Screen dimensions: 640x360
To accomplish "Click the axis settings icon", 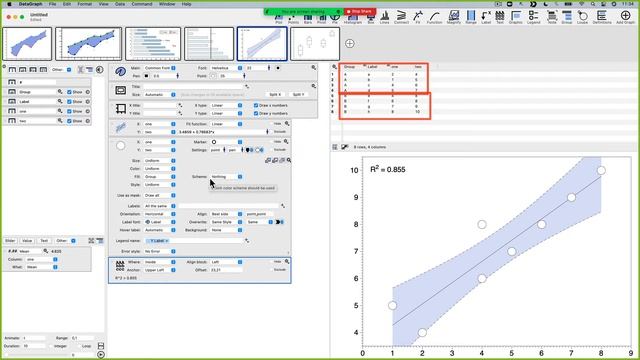I will coord(120,109).
